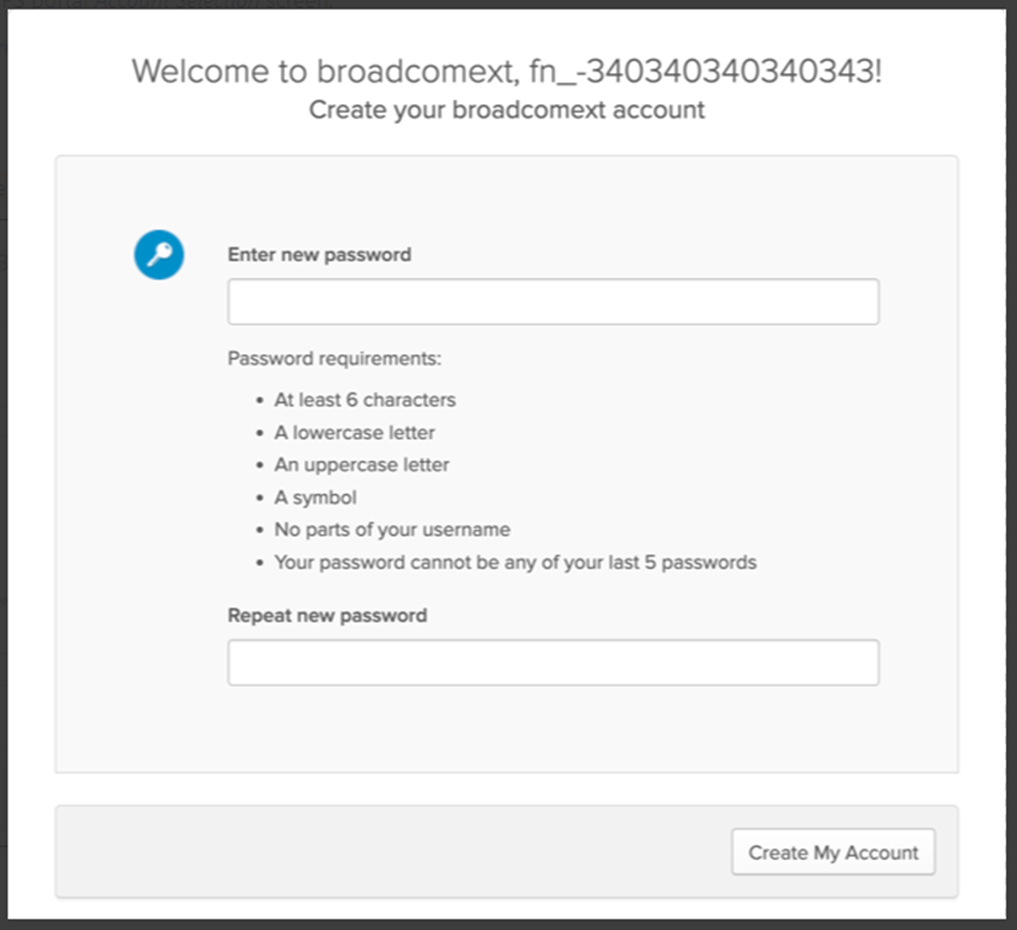Click the "Enter new password" label

point(319,255)
